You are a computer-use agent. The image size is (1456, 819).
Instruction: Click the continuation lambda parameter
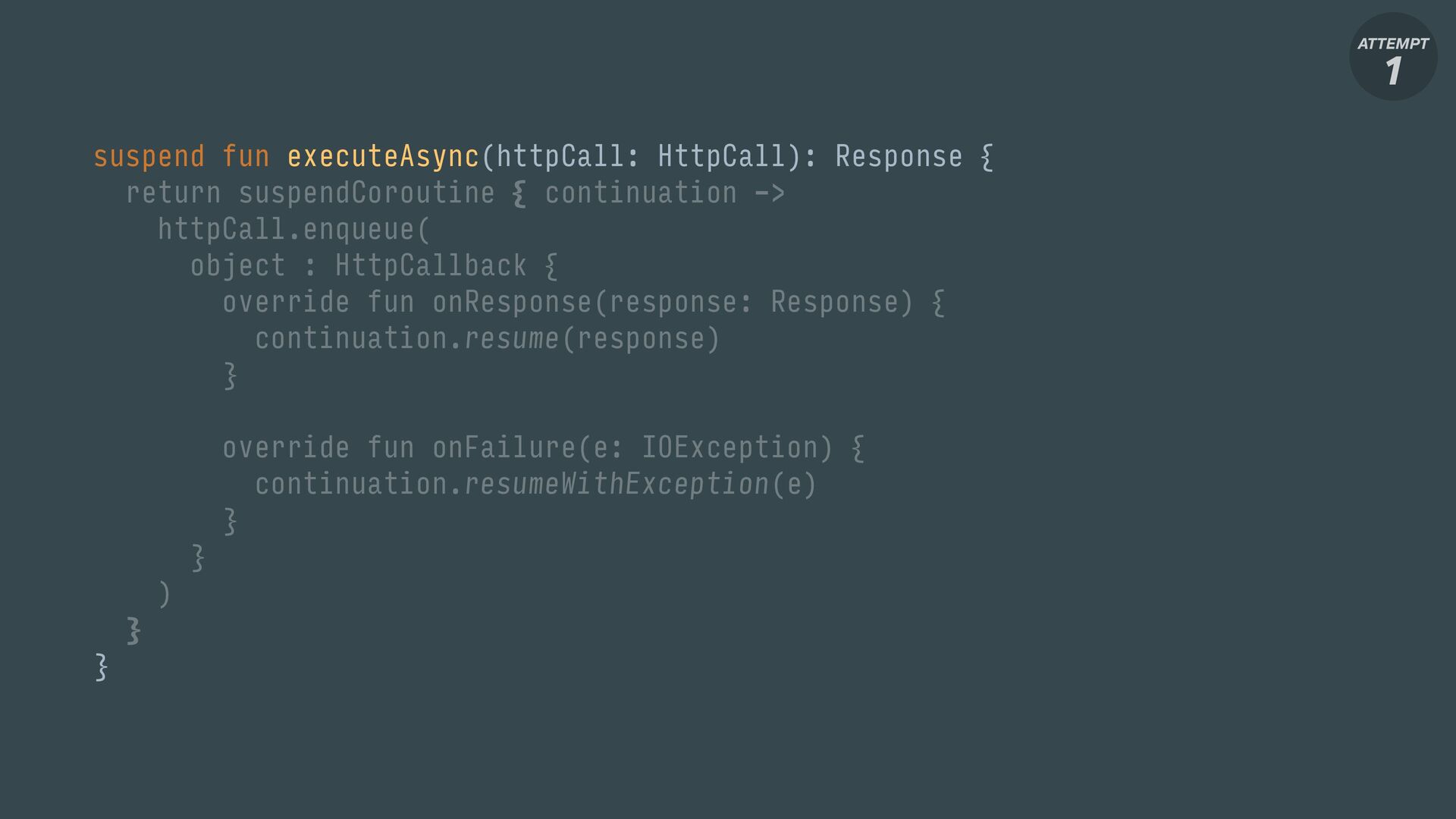click(x=641, y=193)
